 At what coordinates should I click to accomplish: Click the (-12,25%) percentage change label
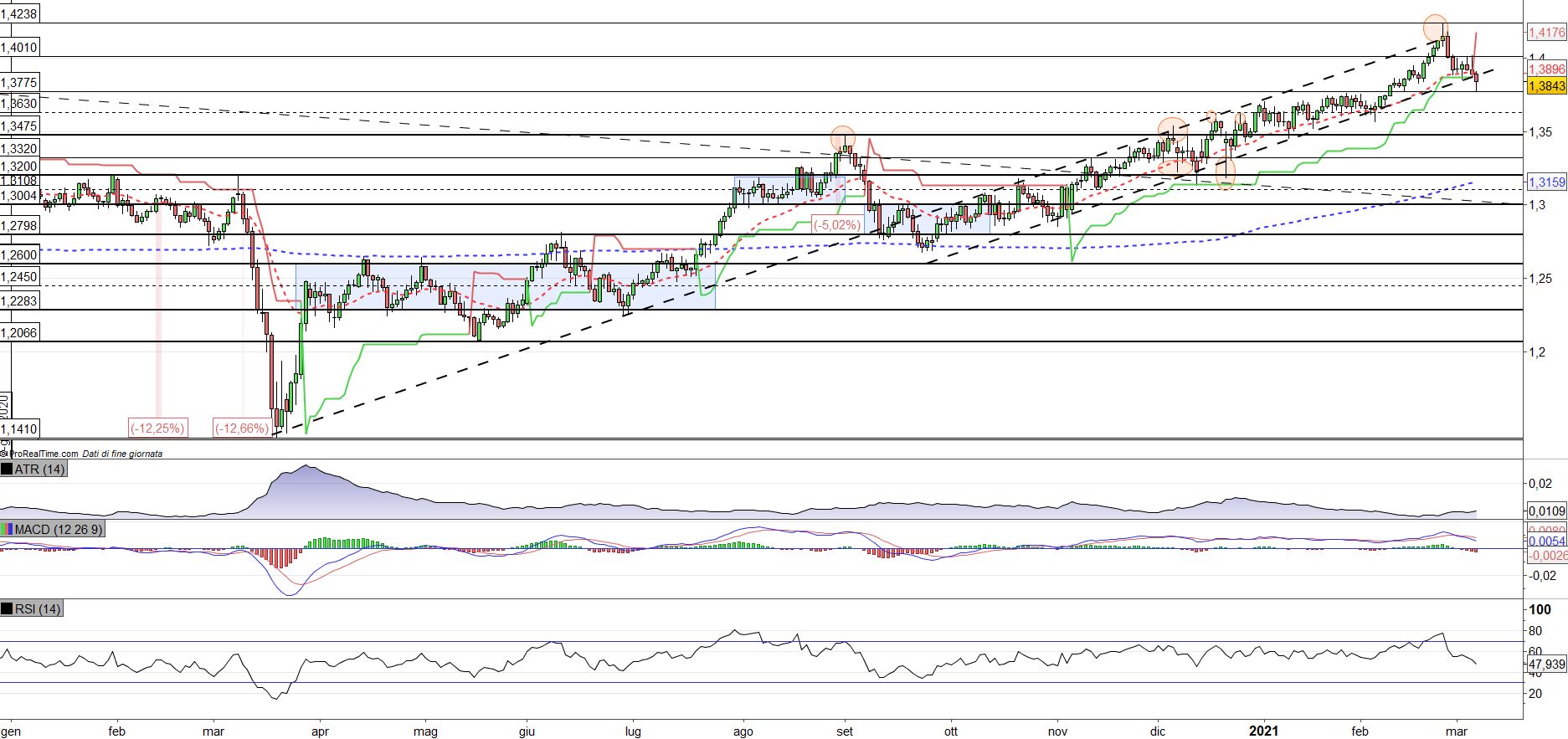[157, 428]
